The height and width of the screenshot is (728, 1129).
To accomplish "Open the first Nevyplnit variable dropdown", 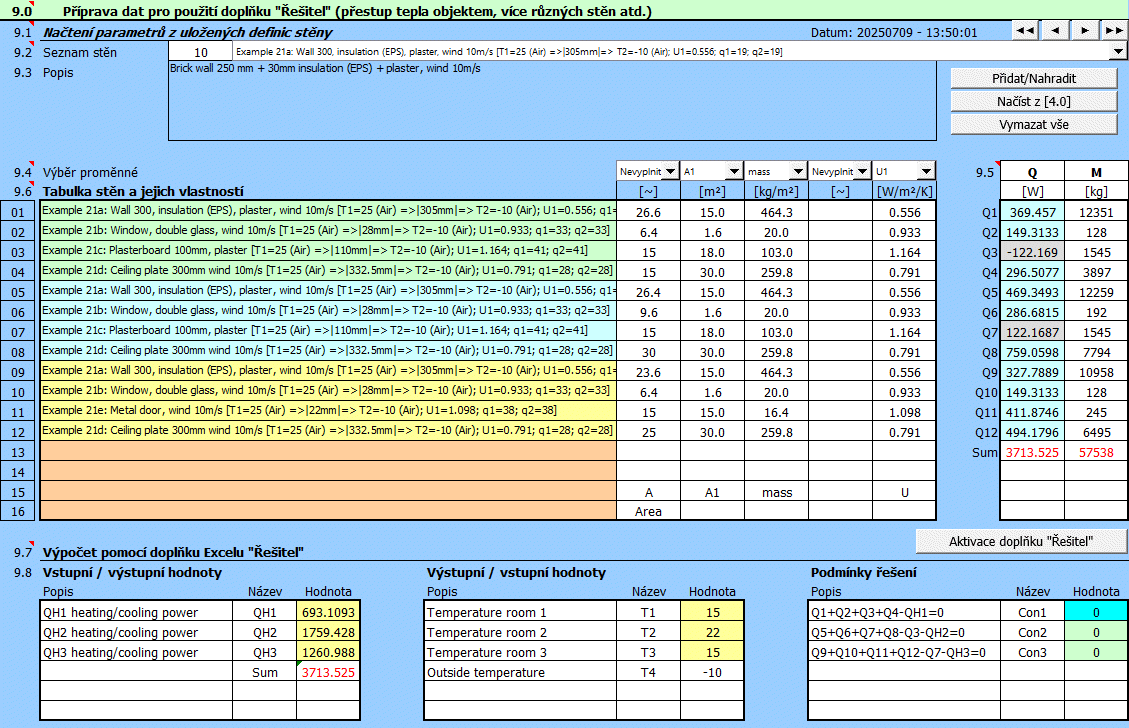I will click(669, 171).
